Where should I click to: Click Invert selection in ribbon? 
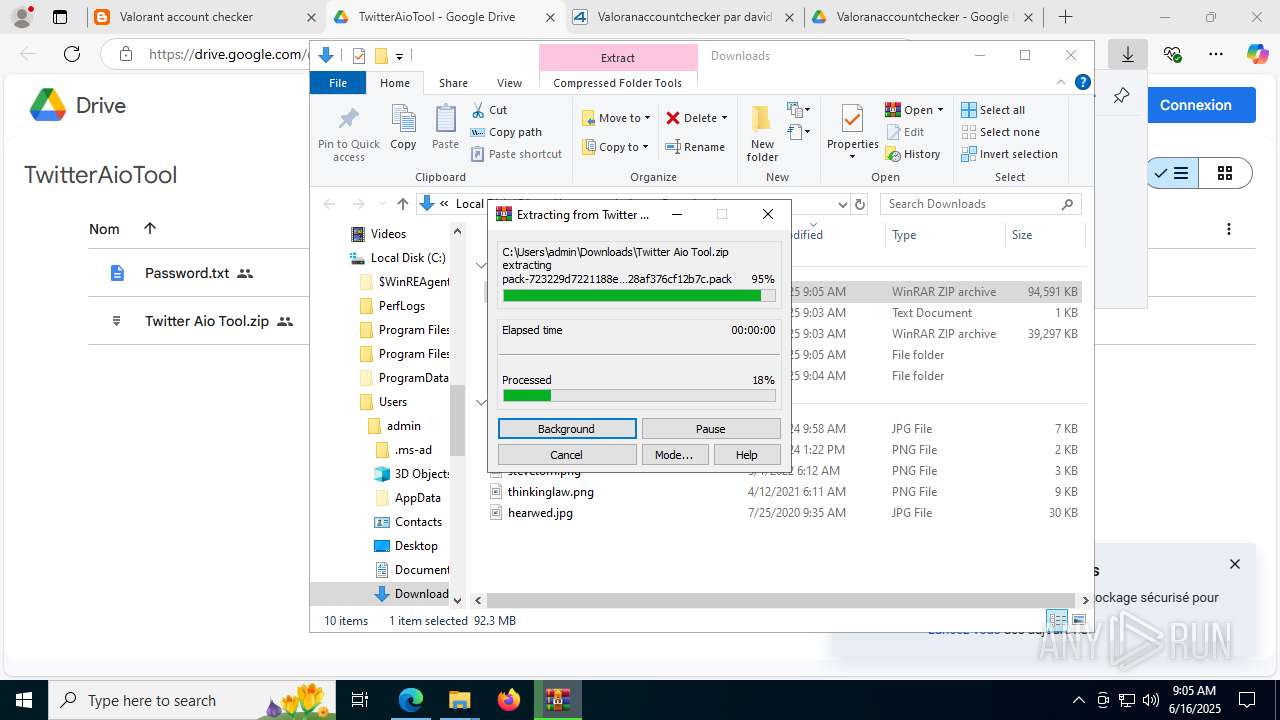click(1009, 154)
